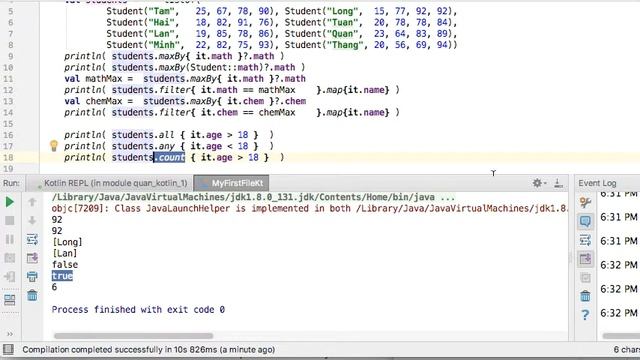This screenshot has height=360, width=640.
Task: Toggle Event Log balloon notifications icon
Action: click(585, 221)
